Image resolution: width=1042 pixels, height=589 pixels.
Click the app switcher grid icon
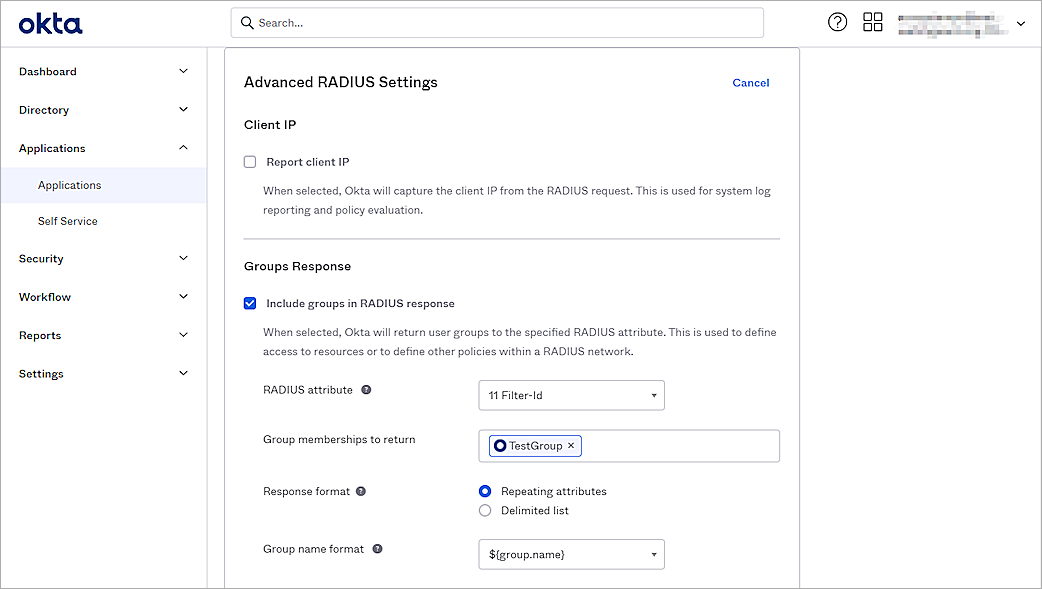tap(872, 21)
